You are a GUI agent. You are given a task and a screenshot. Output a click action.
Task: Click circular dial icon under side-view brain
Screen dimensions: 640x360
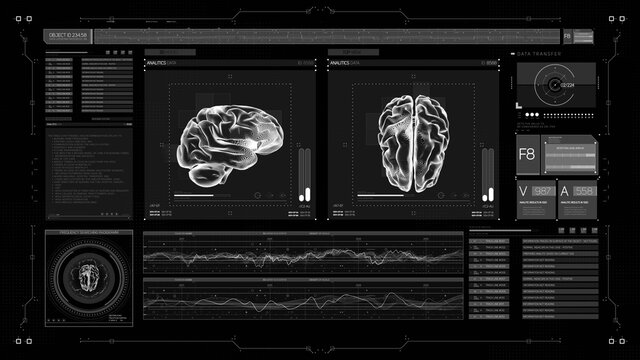258,196
